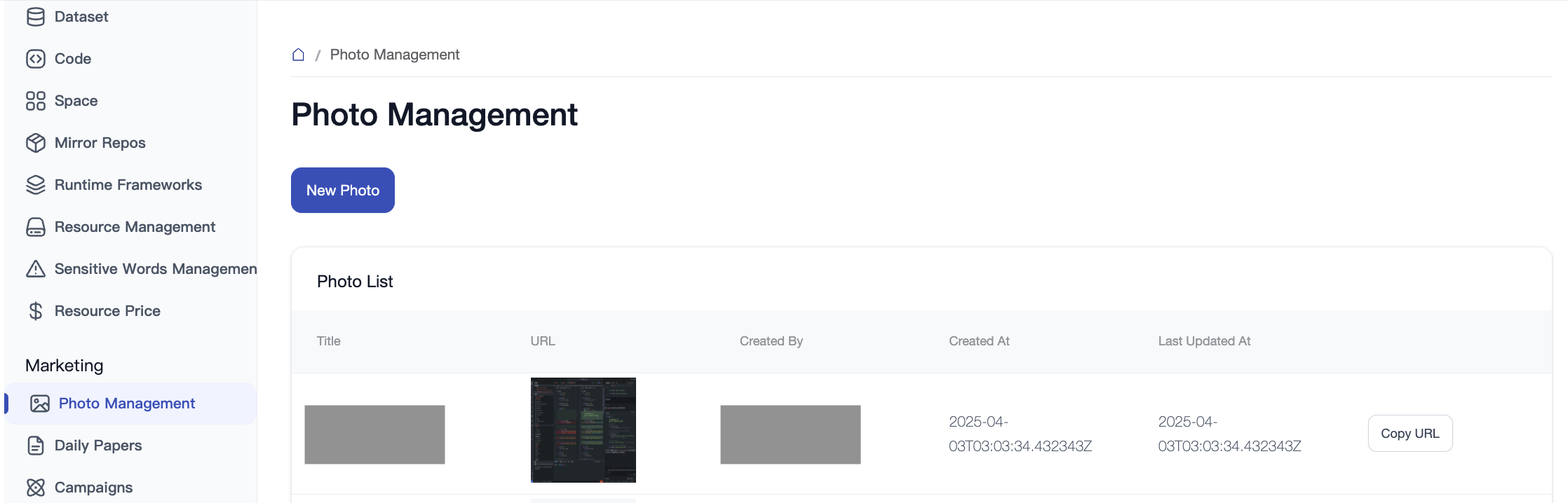Click the Copy URL button
The height and width of the screenshot is (503, 1568).
click(1410, 434)
